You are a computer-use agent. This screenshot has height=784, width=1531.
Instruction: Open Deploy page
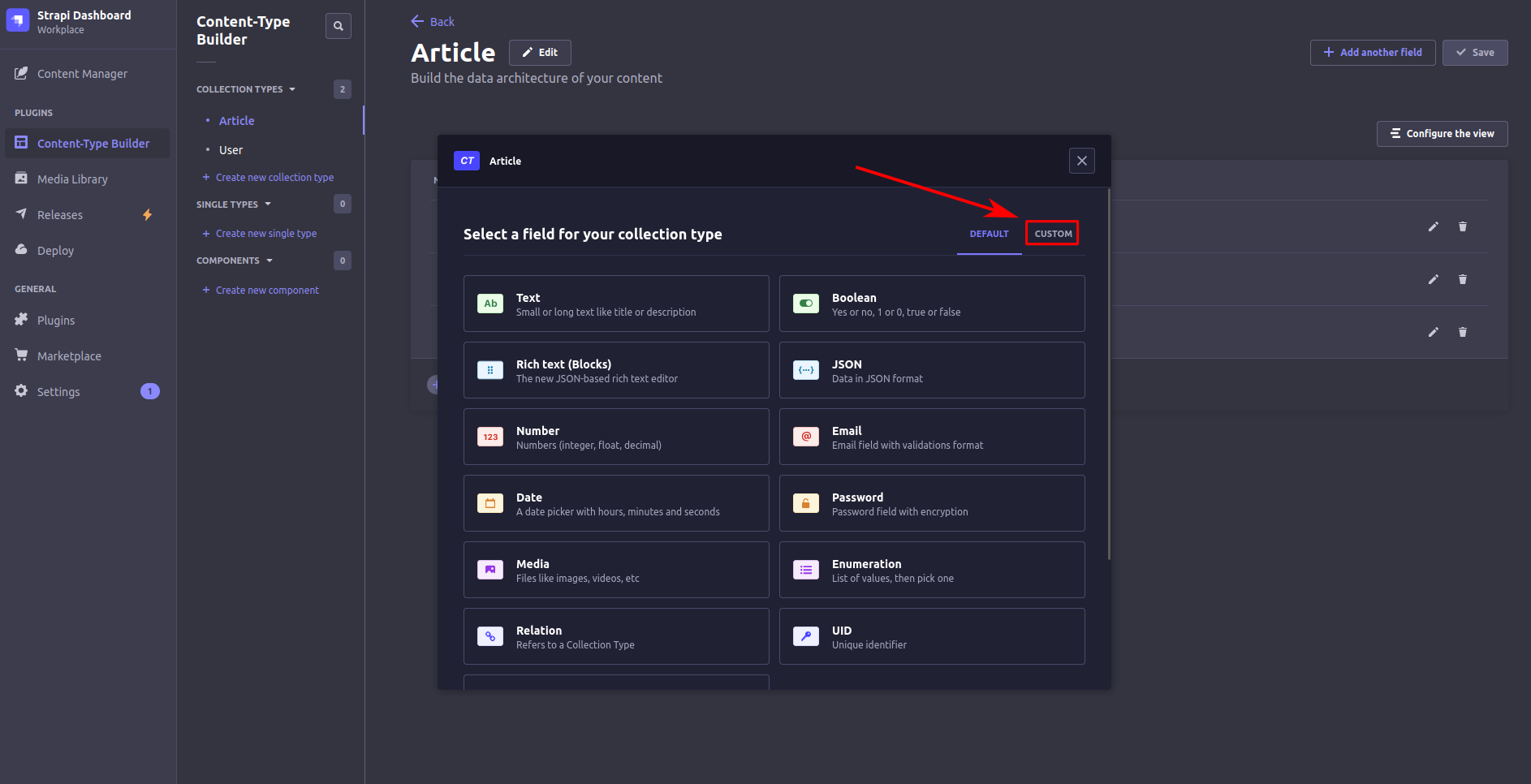55,251
